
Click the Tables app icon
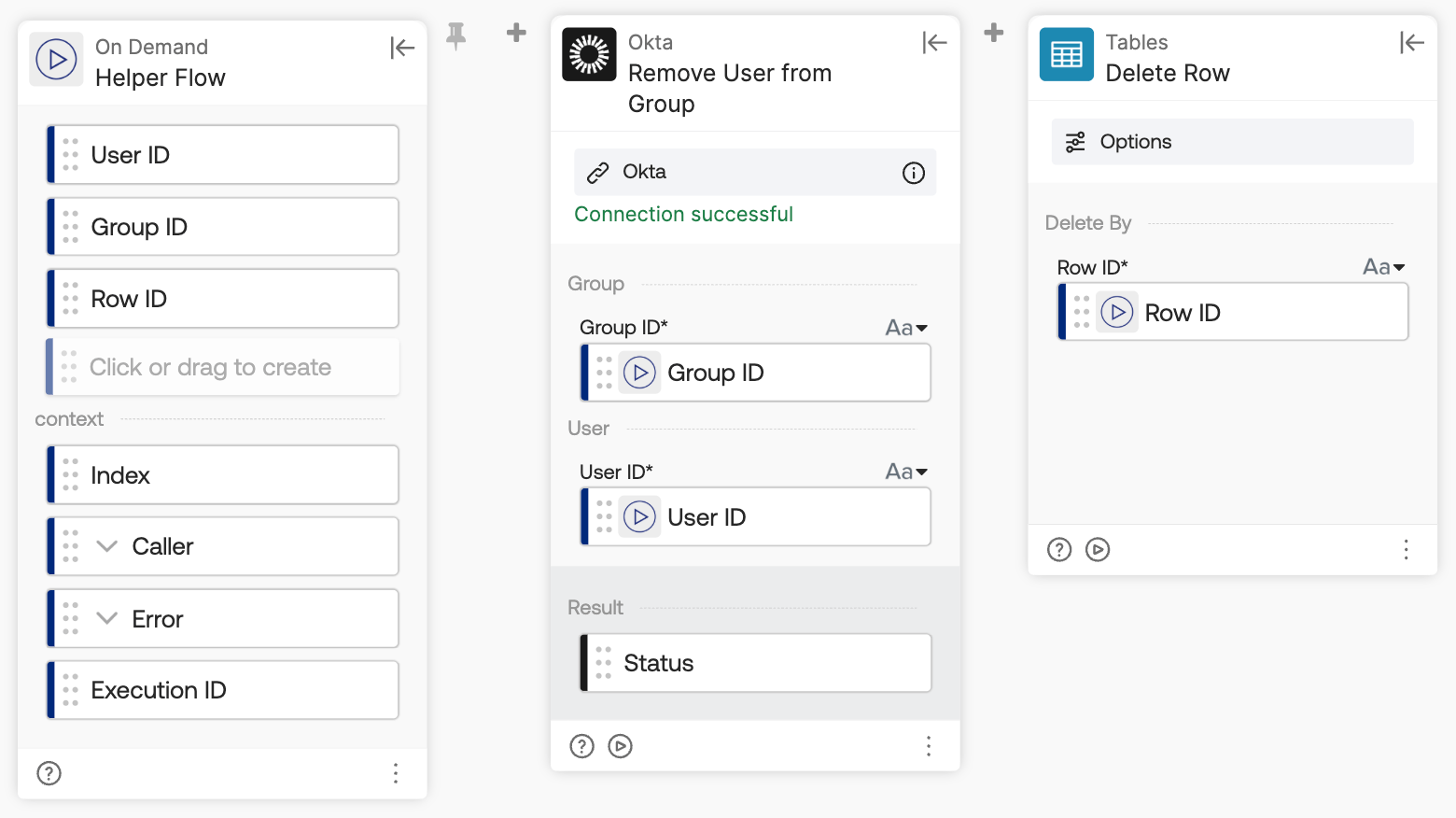pyautogui.click(x=1067, y=55)
